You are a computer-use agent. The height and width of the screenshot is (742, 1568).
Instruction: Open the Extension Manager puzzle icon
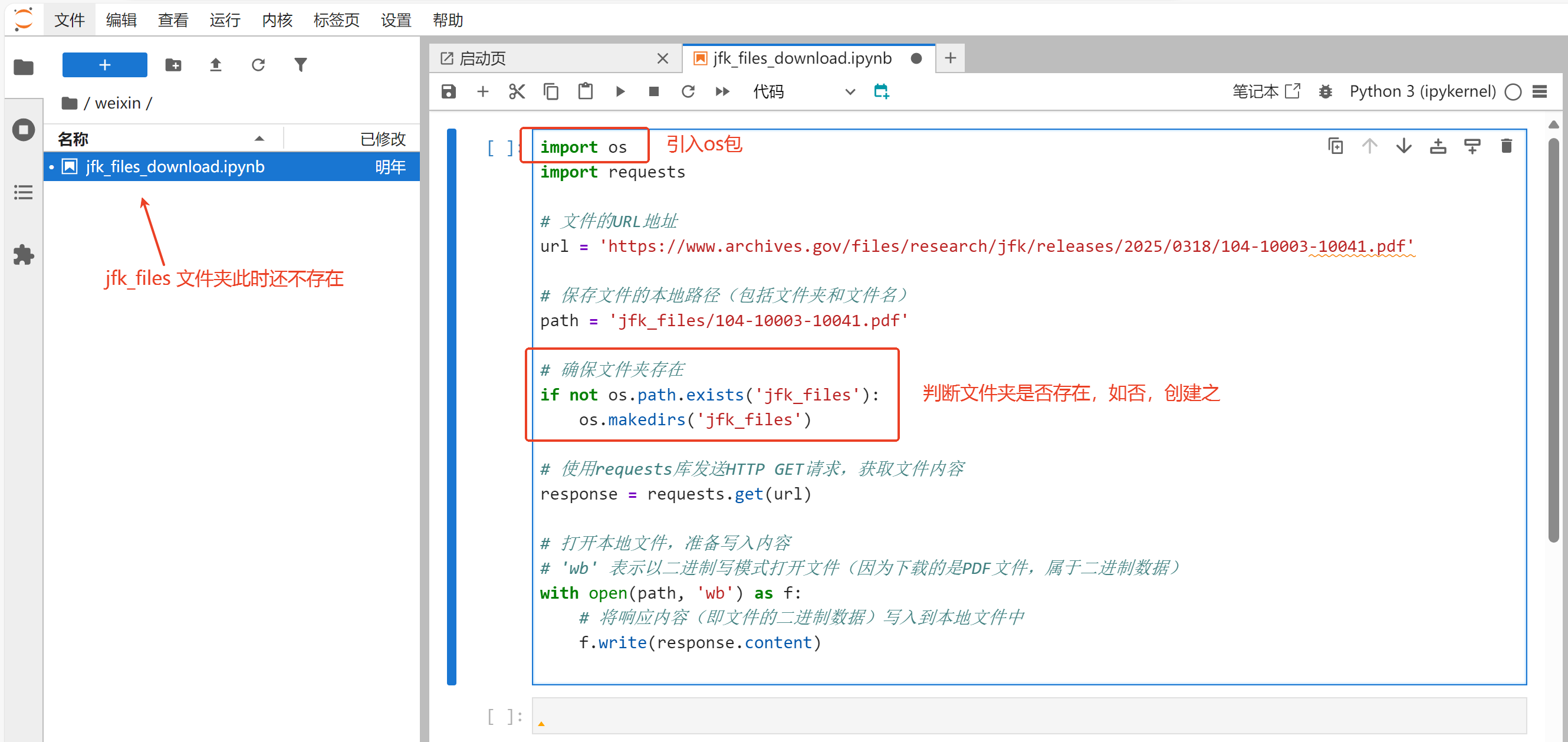(x=23, y=255)
